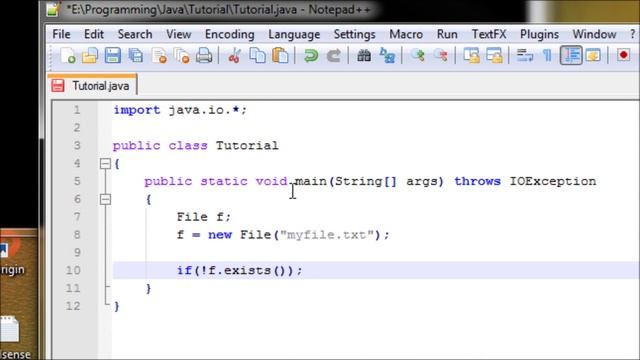Click the 'throws' keyword on line 5
This screenshot has width=640, height=360.
coord(477,181)
